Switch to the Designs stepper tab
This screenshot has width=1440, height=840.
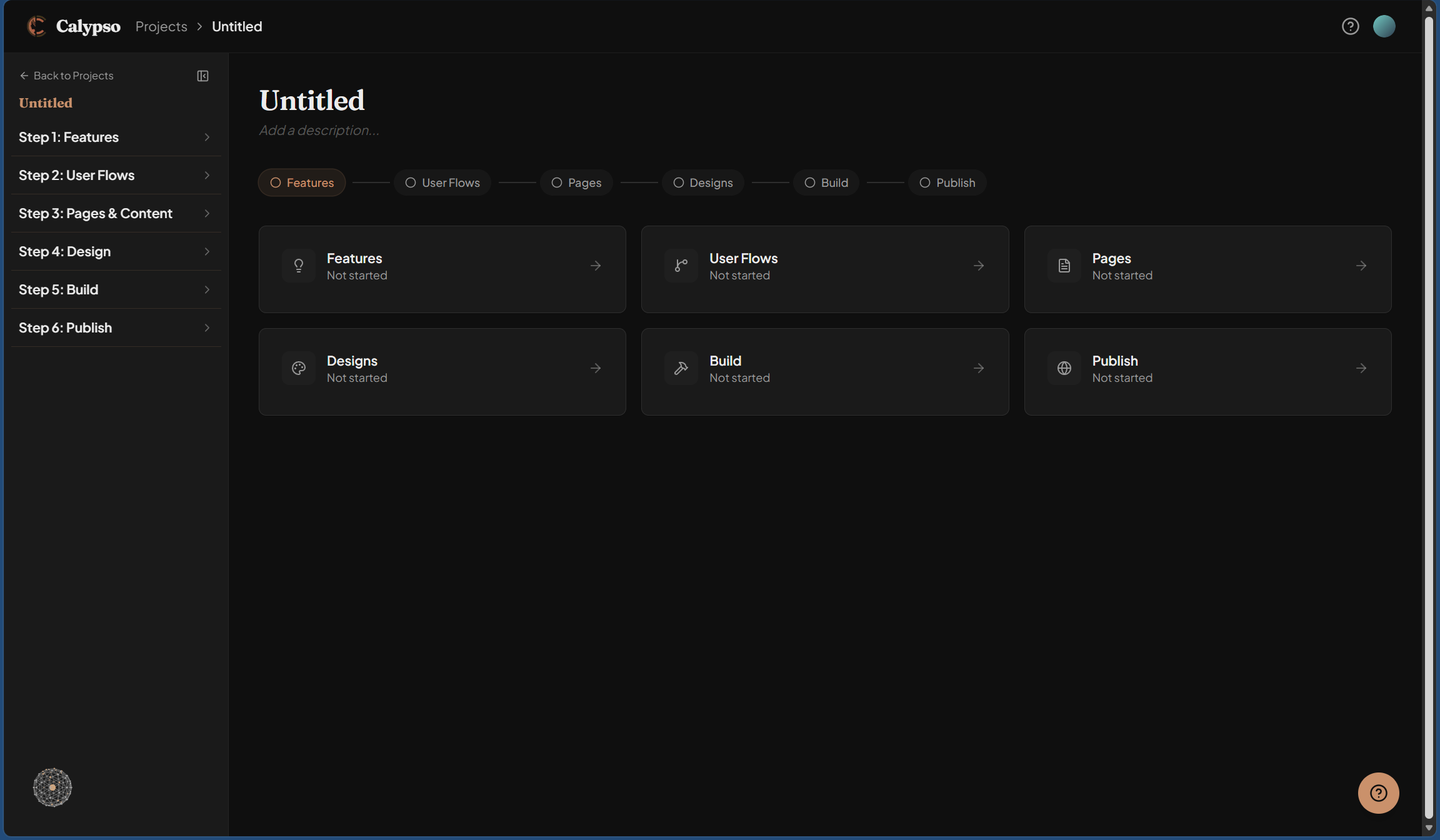[x=702, y=182]
